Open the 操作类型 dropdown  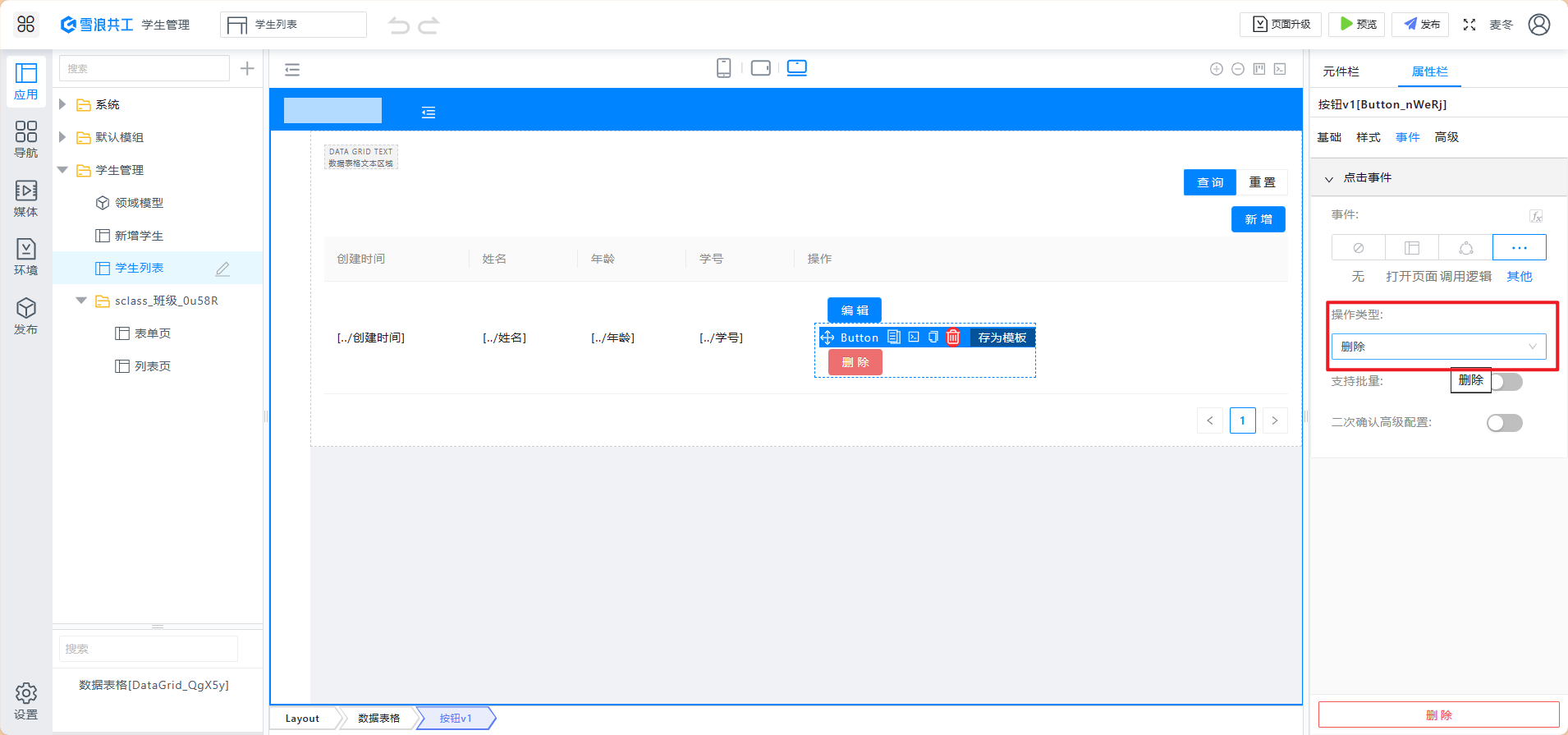point(1438,347)
